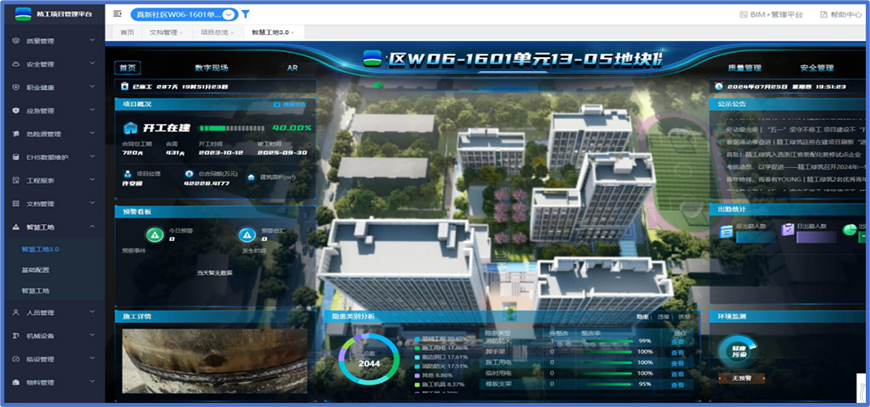Click the blue filter funnel icon

tap(246, 14)
